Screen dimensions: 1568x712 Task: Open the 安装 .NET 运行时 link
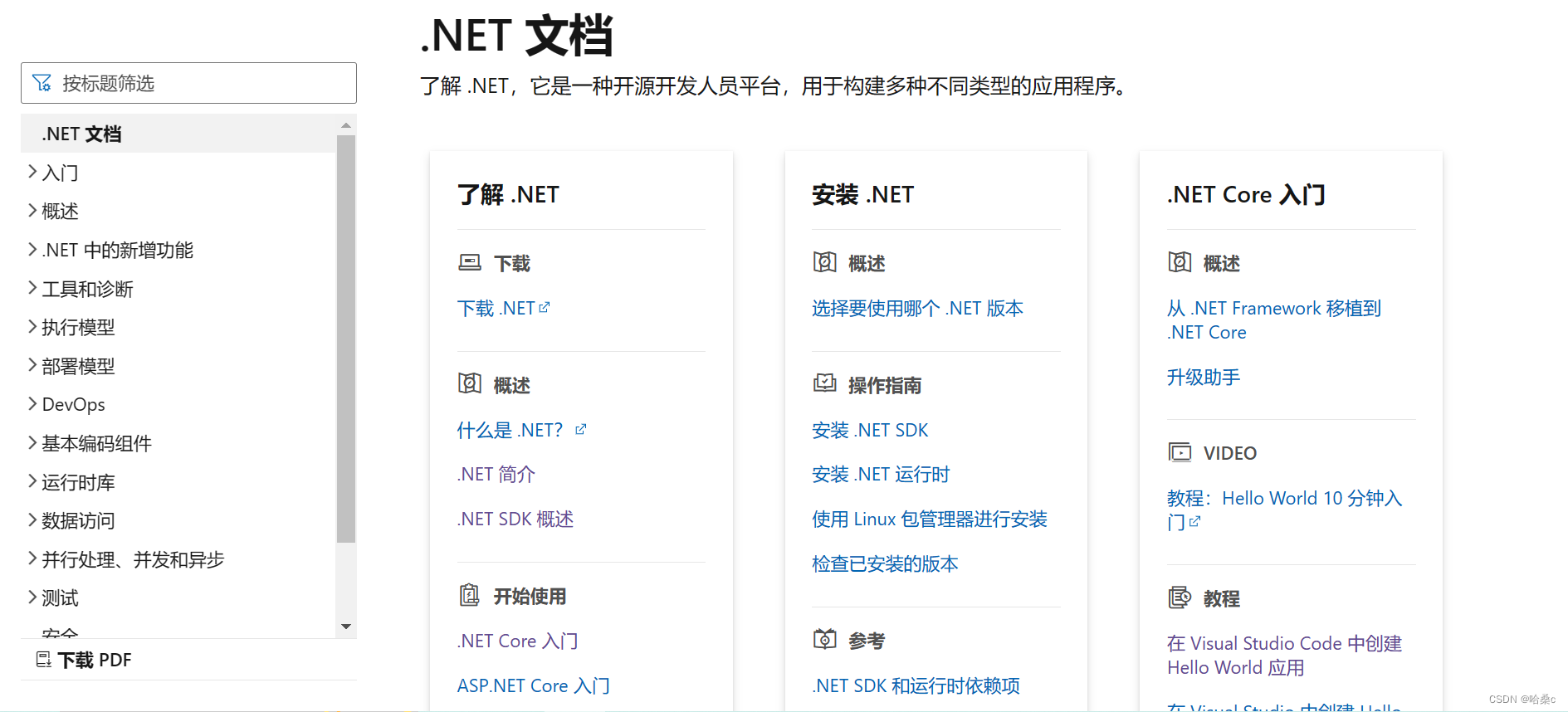coord(881,475)
